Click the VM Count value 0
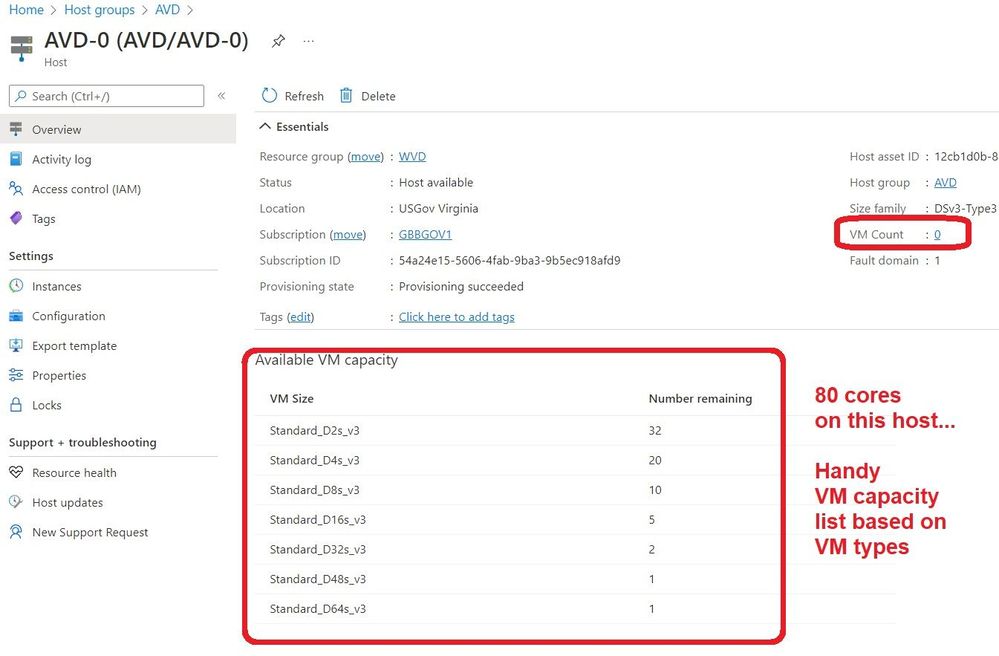Image resolution: width=999 pixels, height=656 pixels. coord(937,234)
